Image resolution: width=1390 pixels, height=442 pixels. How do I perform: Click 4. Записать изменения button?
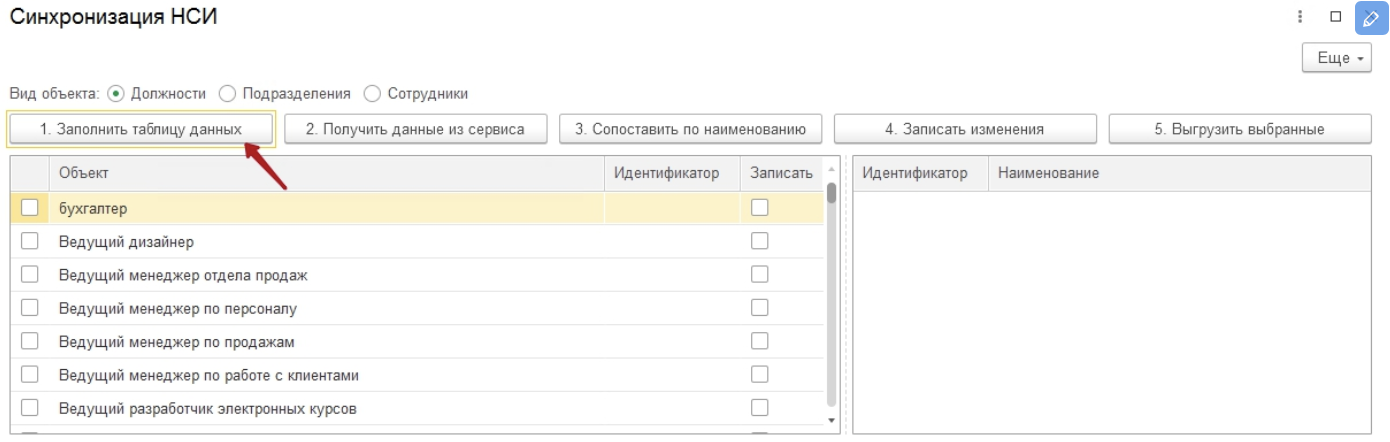[x=965, y=129]
